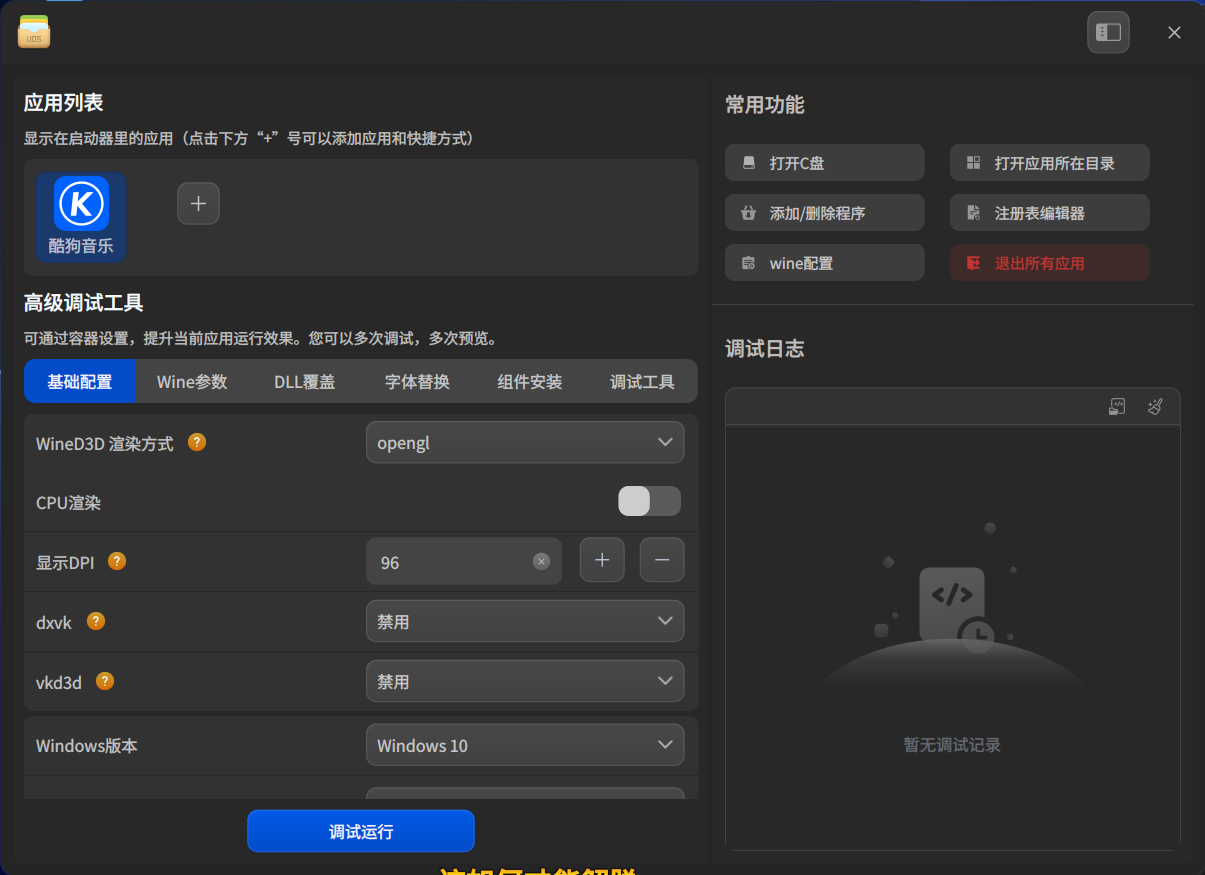Select the 基础配置 tab
The height and width of the screenshot is (875, 1205).
click(80, 381)
